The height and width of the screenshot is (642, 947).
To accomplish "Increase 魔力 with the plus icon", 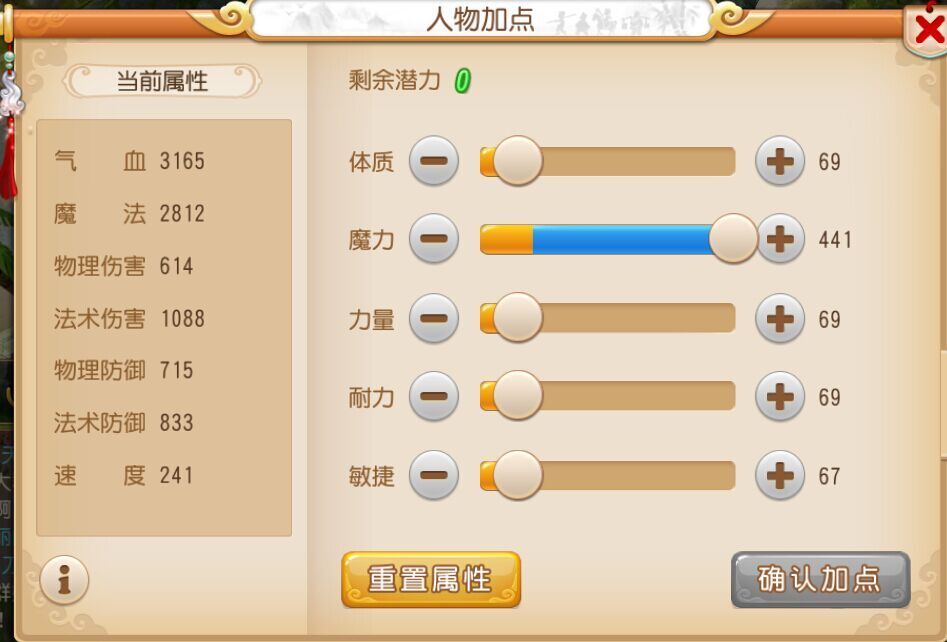I will pyautogui.click(x=780, y=239).
